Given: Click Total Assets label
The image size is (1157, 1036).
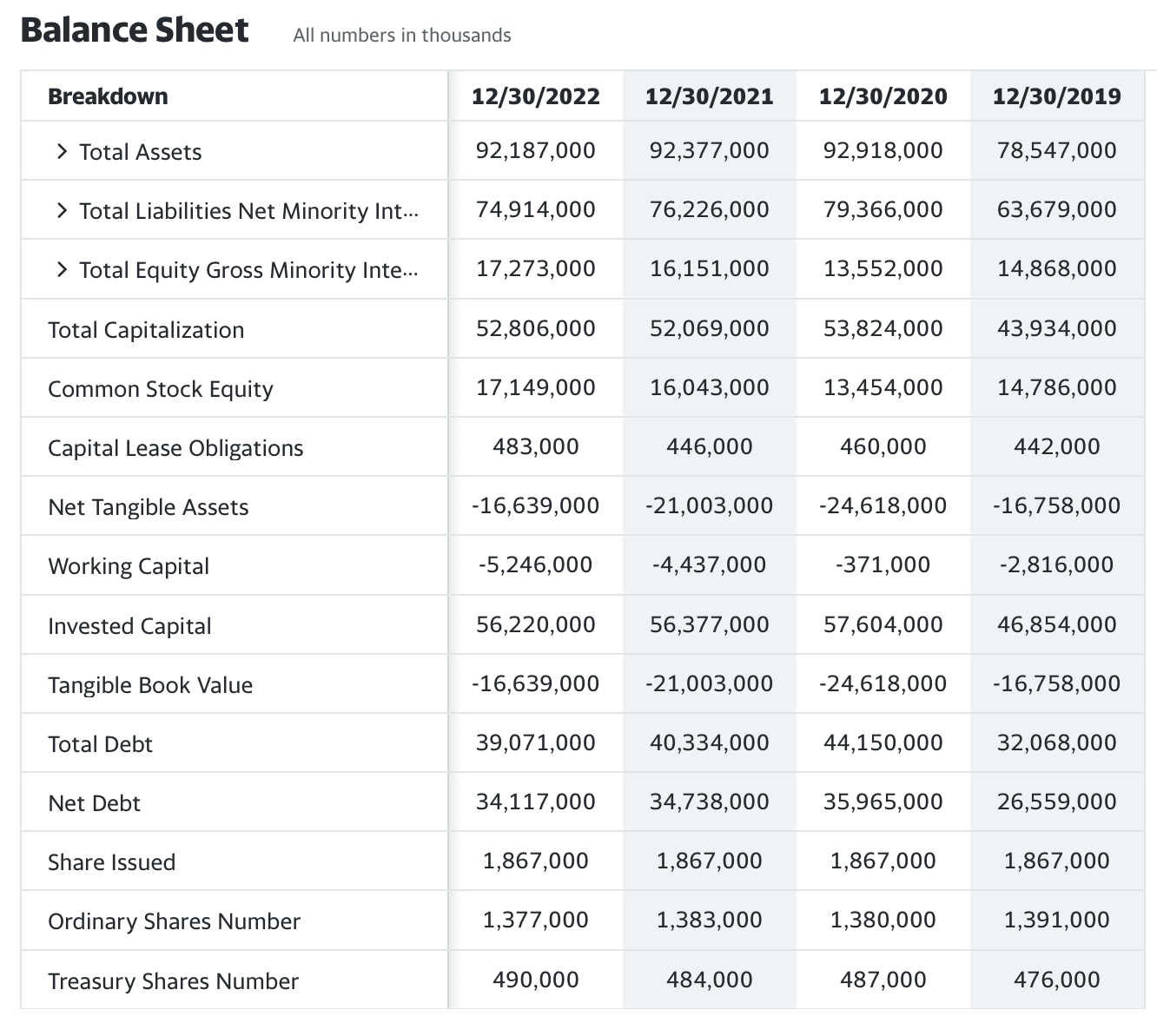Looking at the screenshot, I should click(141, 152).
